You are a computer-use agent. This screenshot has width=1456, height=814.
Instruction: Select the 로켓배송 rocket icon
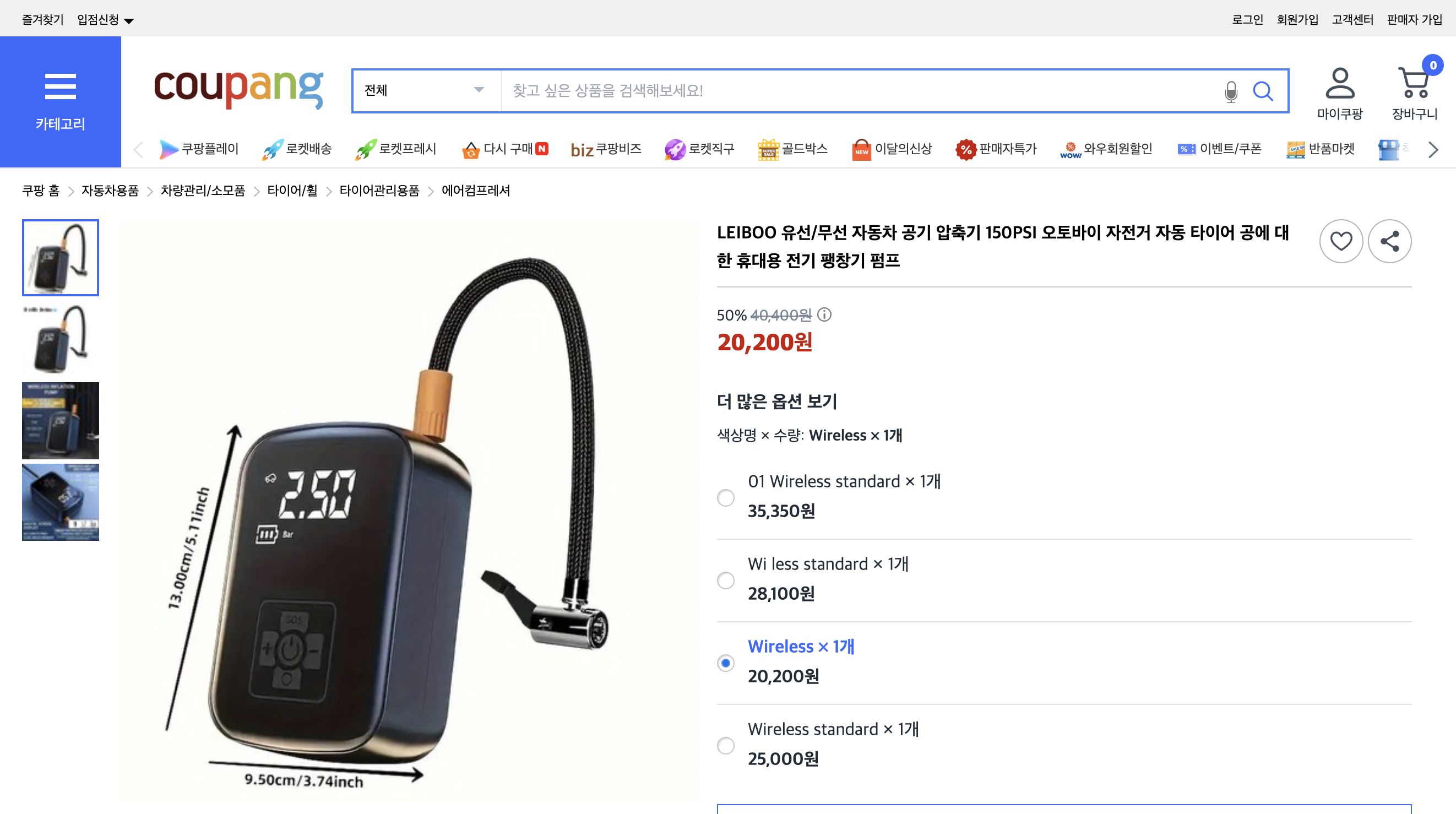271,149
